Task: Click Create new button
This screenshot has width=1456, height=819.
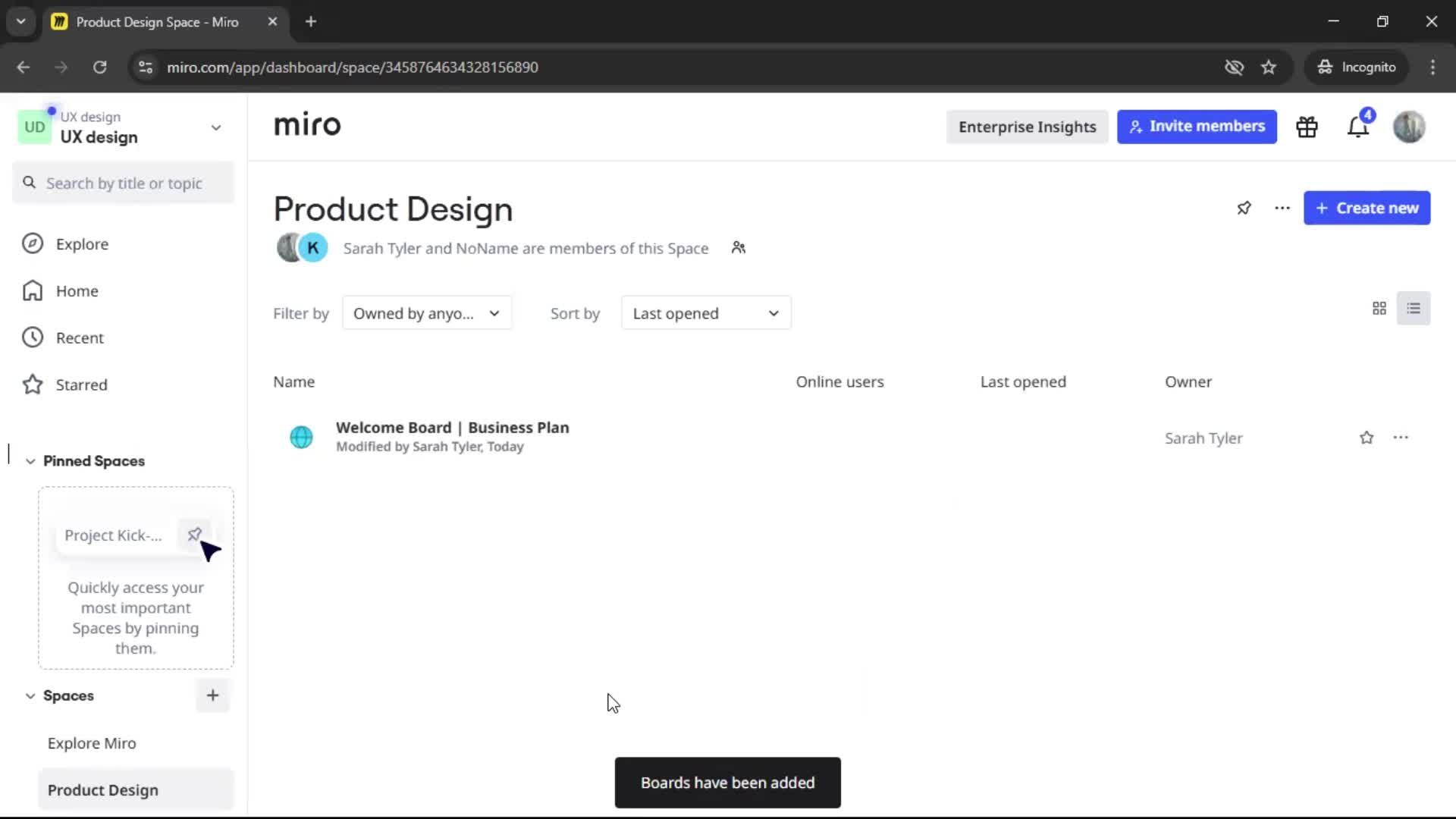Action: coord(1367,208)
